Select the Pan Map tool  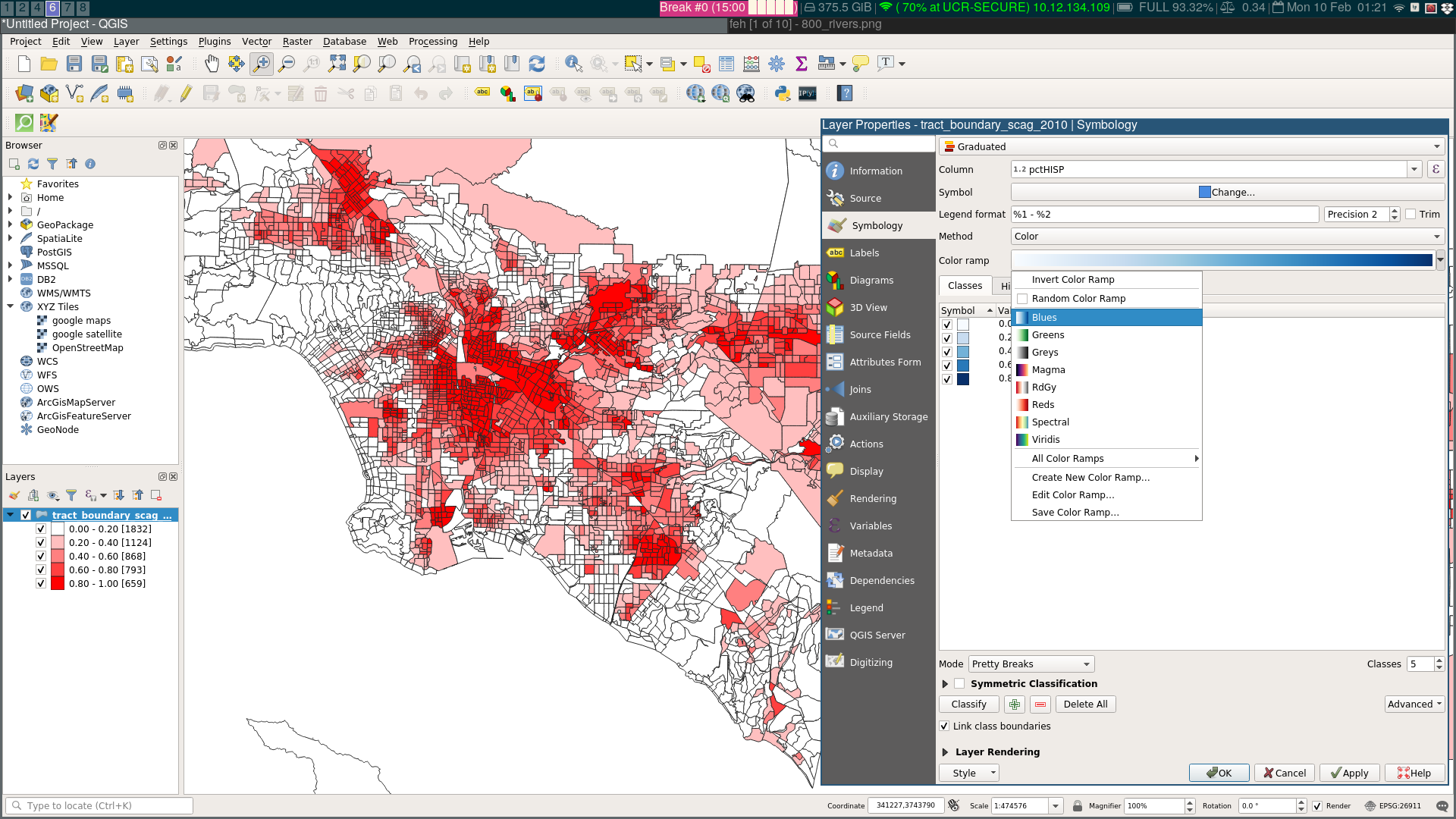coord(212,64)
